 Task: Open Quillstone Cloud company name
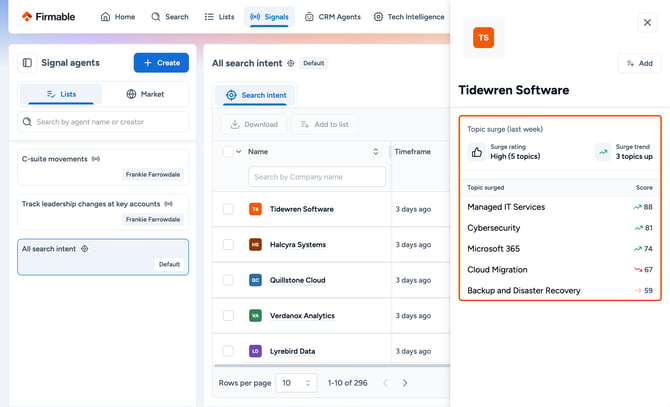tap(297, 280)
